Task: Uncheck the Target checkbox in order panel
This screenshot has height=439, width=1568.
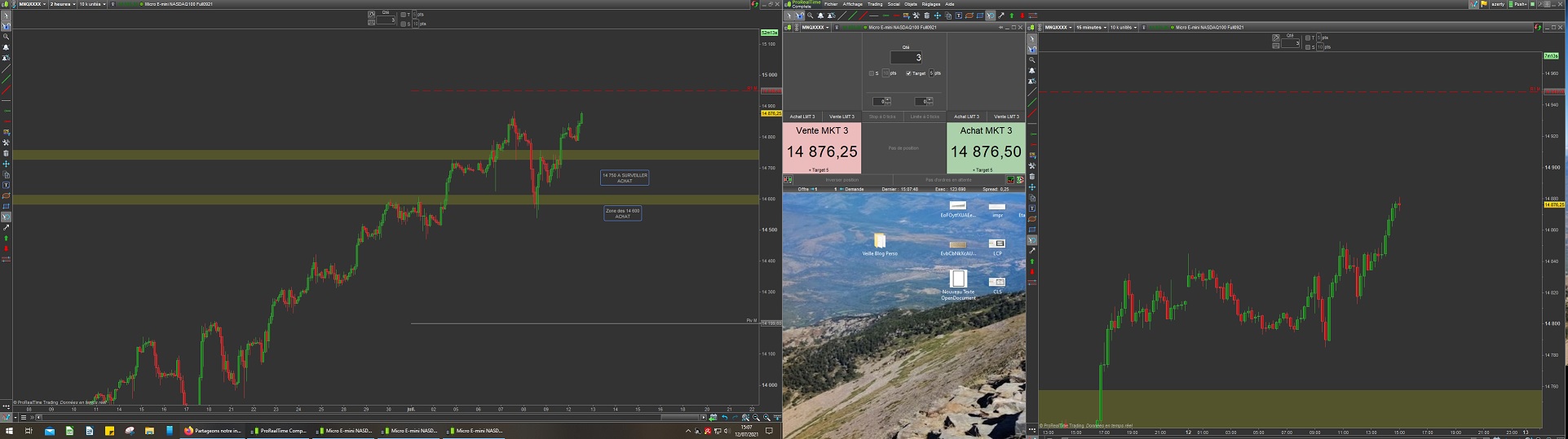Action: pos(908,73)
